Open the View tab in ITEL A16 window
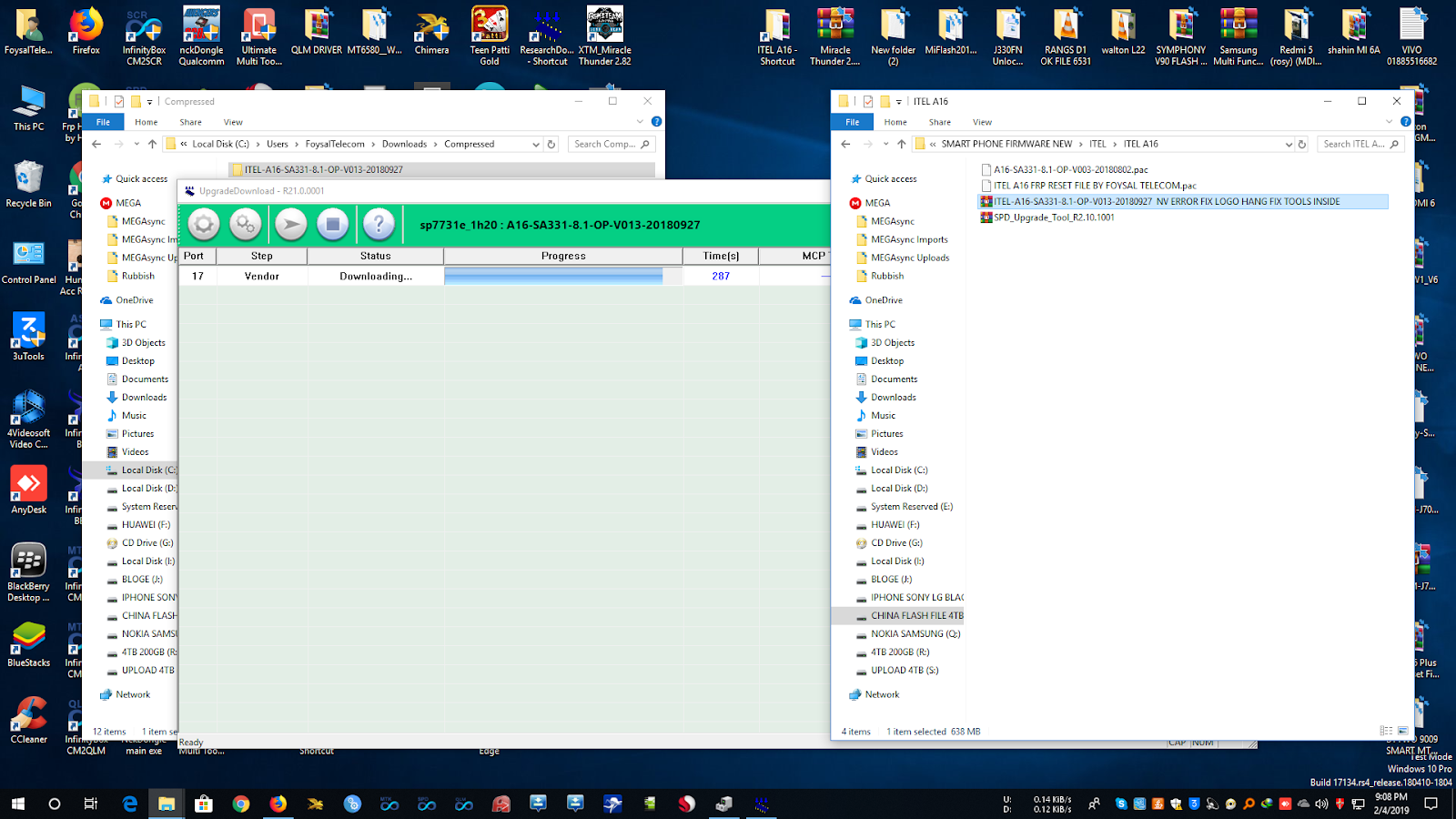The image size is (1456, 819). (983, 122)
